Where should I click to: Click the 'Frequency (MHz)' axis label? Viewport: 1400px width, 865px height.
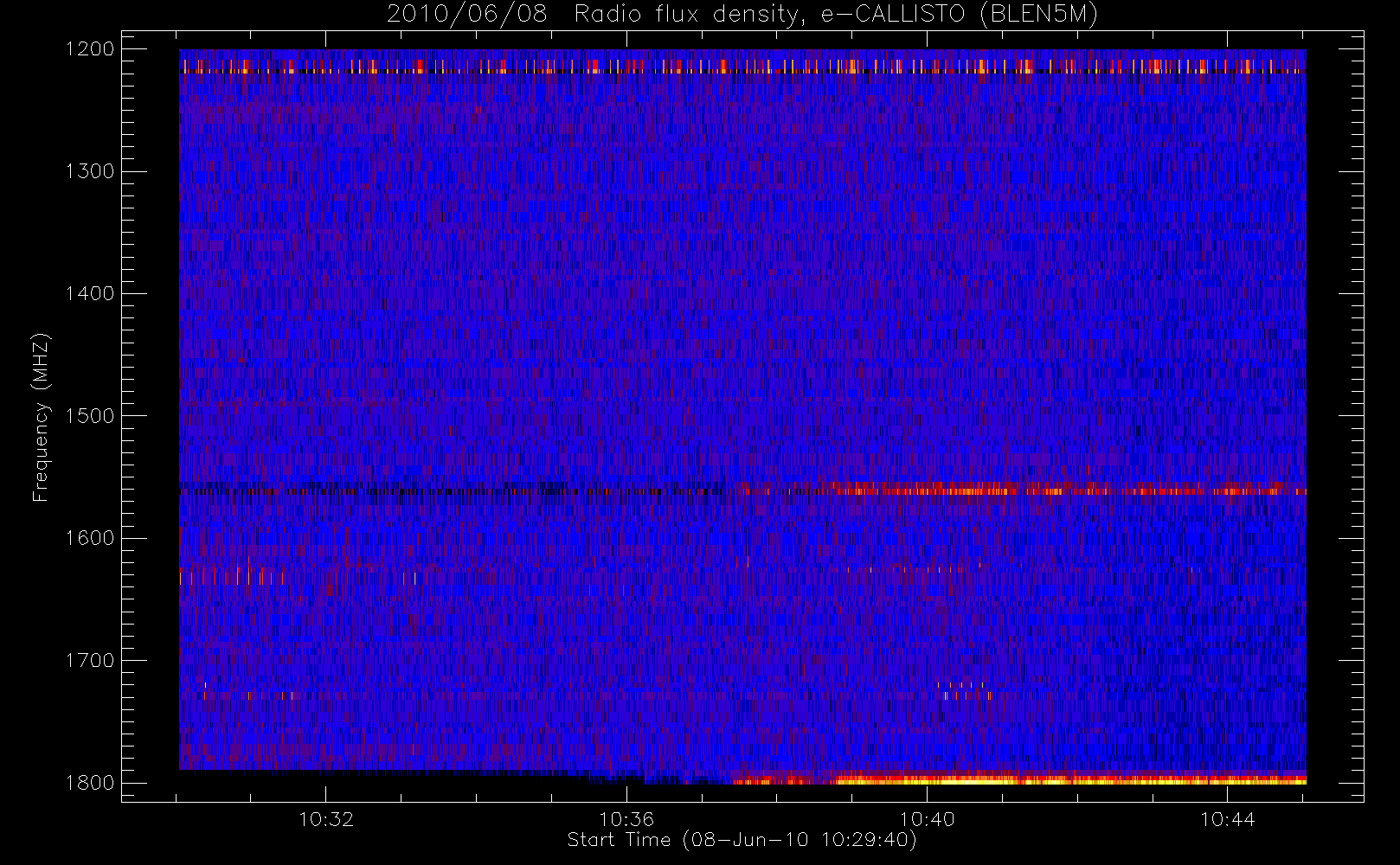pos(41,417)
